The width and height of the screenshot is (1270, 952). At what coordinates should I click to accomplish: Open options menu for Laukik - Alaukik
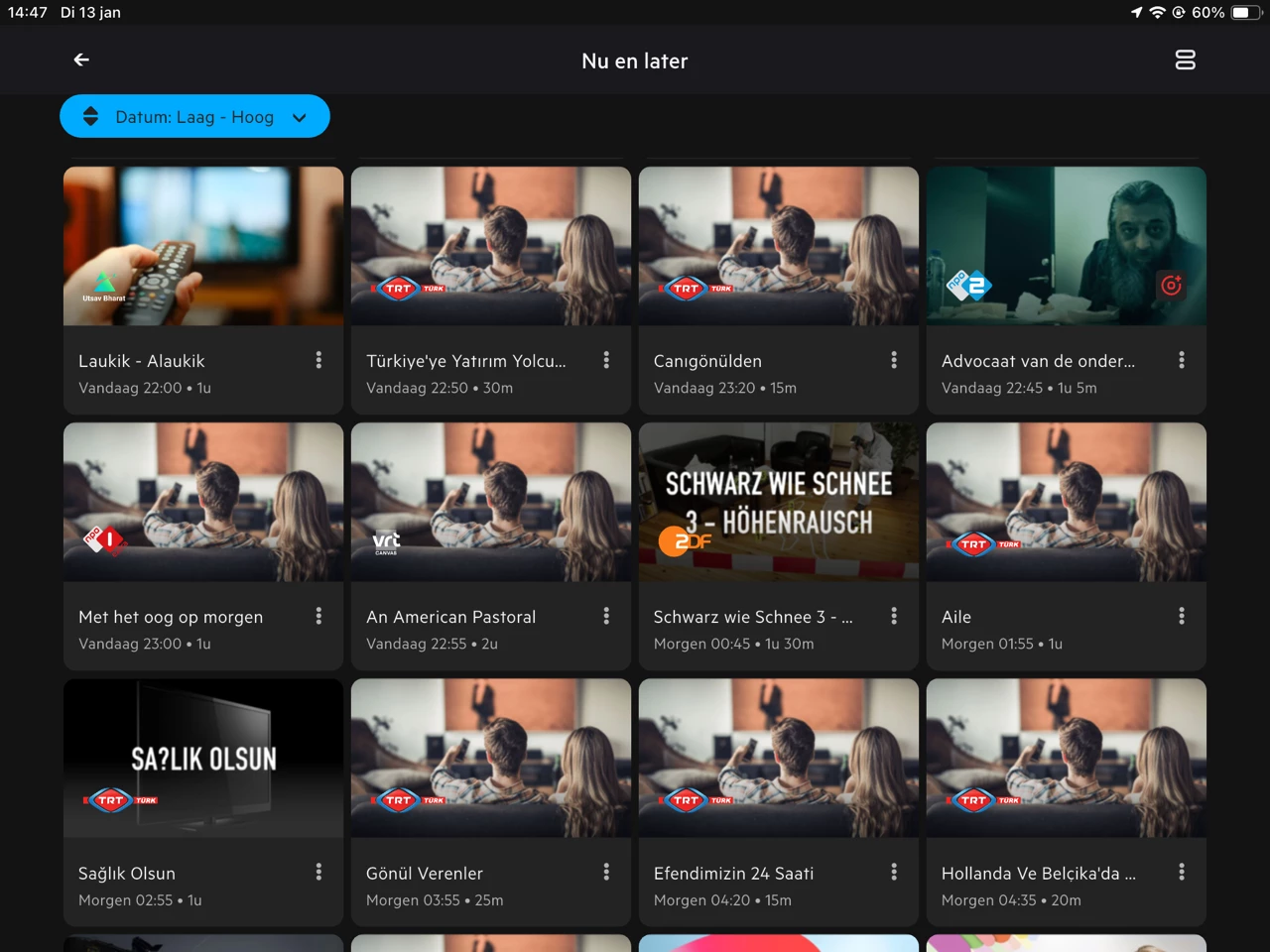tap(318, 361)
